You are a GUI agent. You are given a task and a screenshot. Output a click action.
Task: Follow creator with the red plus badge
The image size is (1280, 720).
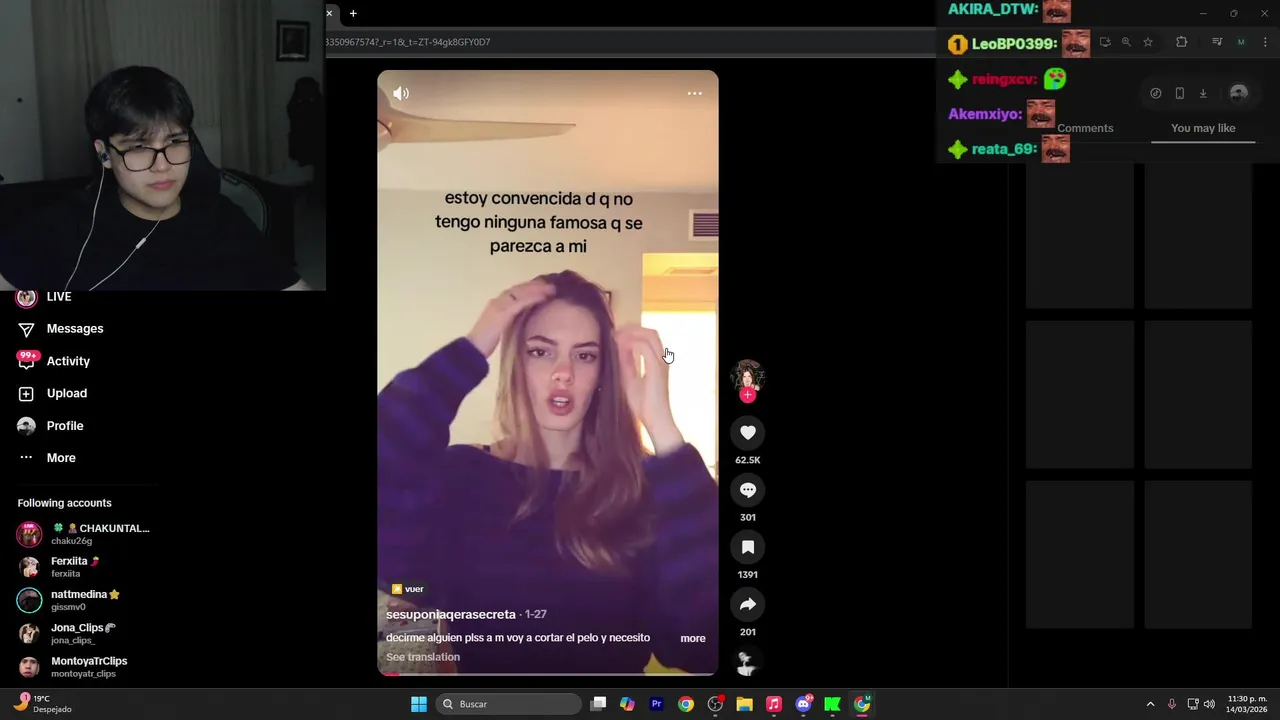pos(747,395)
